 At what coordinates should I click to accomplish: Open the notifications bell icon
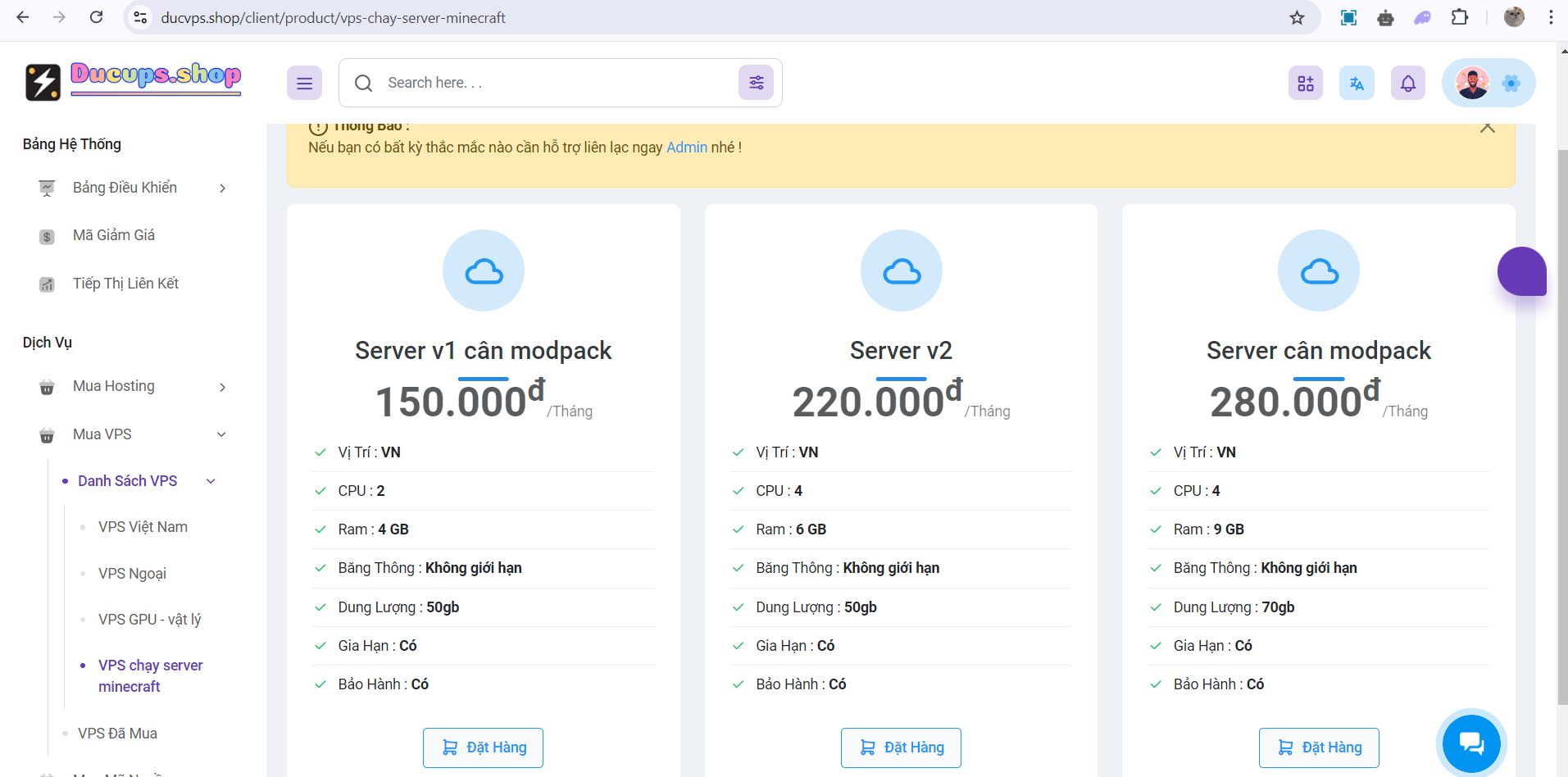(x=1408, y=83)
